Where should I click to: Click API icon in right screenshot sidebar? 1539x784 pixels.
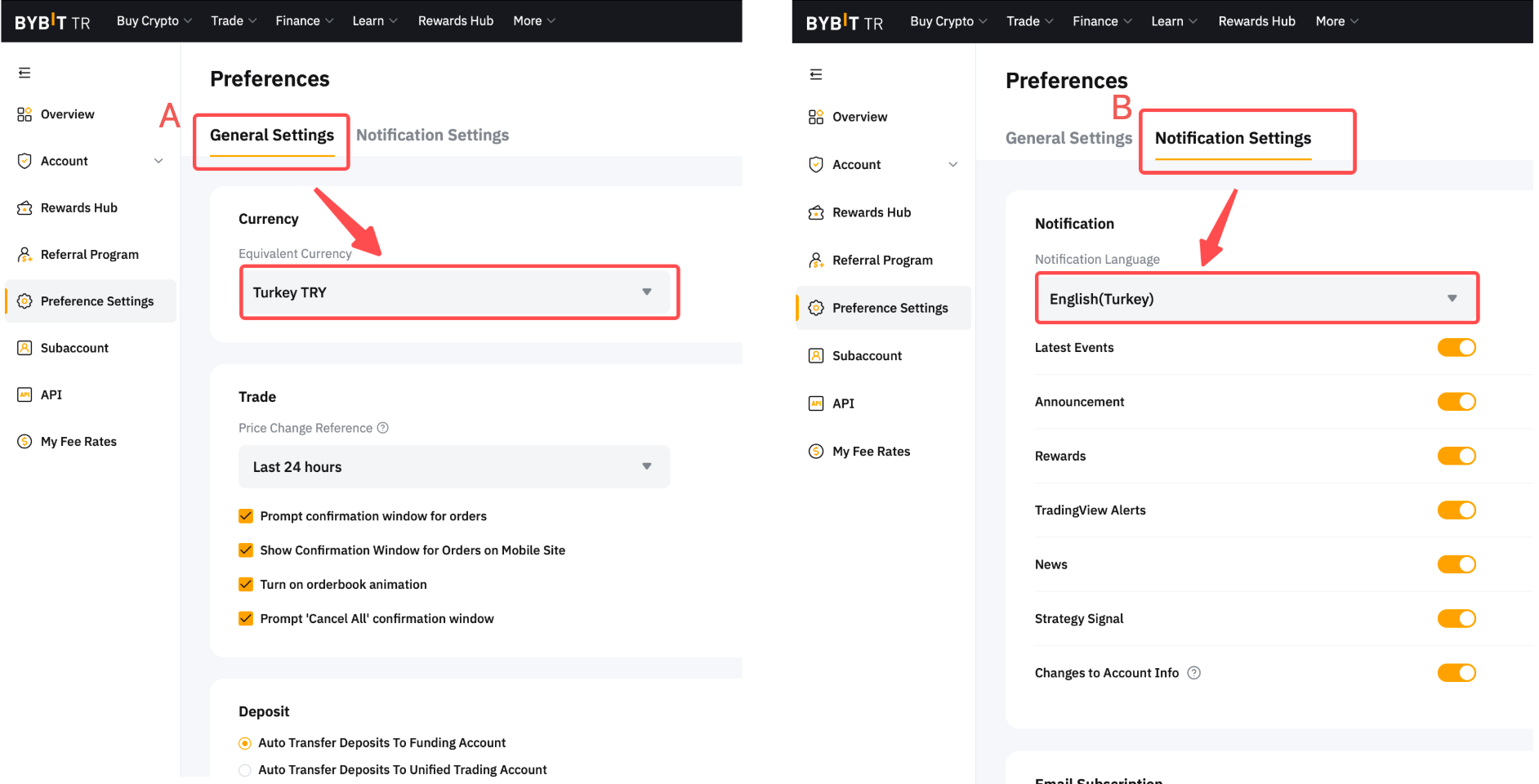click(x=815, y=403)
